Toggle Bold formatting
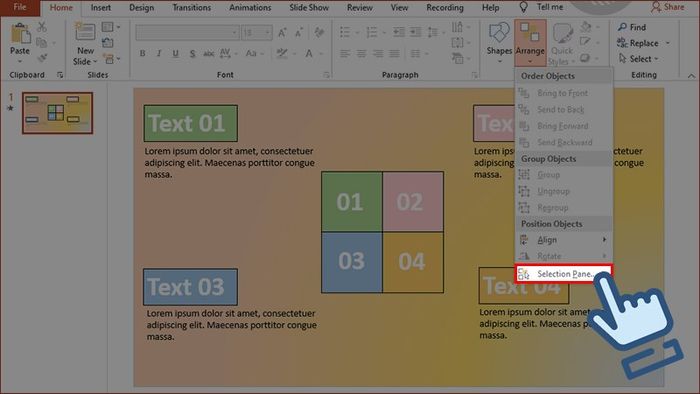The image size is (700, 394). [142, 54]
